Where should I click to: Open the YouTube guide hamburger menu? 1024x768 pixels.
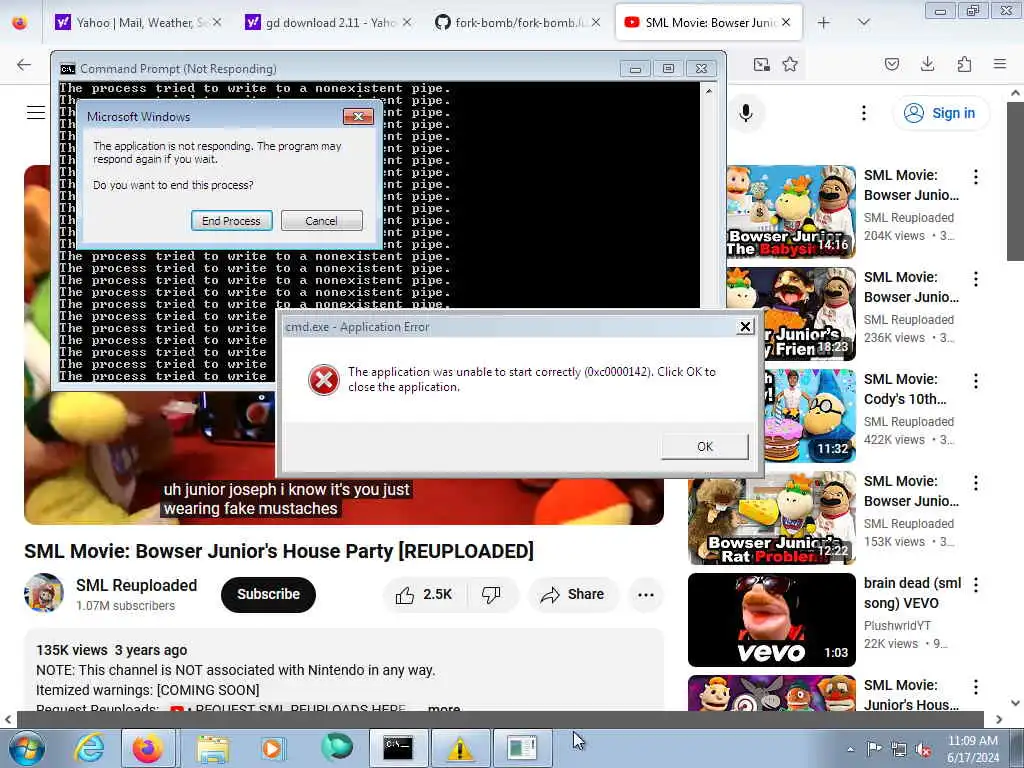(x=36, y=112)
